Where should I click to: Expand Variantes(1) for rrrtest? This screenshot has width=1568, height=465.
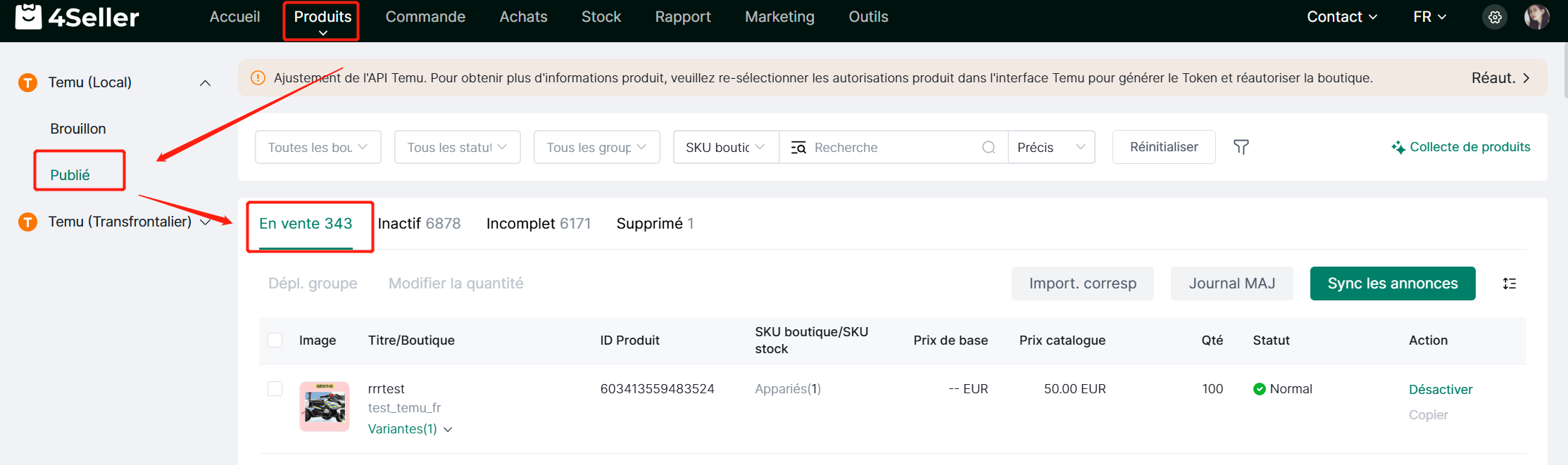(410, 429)
